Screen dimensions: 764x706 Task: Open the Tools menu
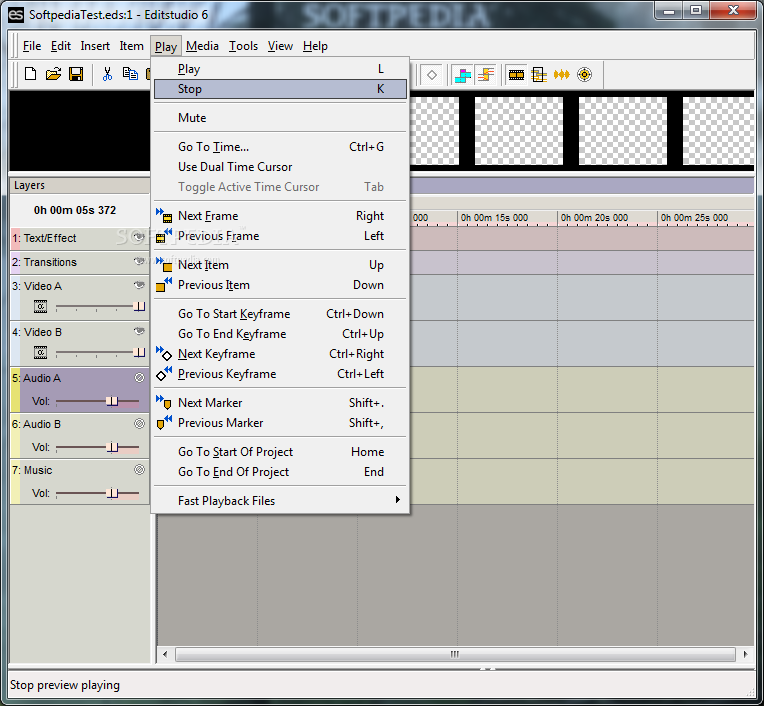click(243, 46)
